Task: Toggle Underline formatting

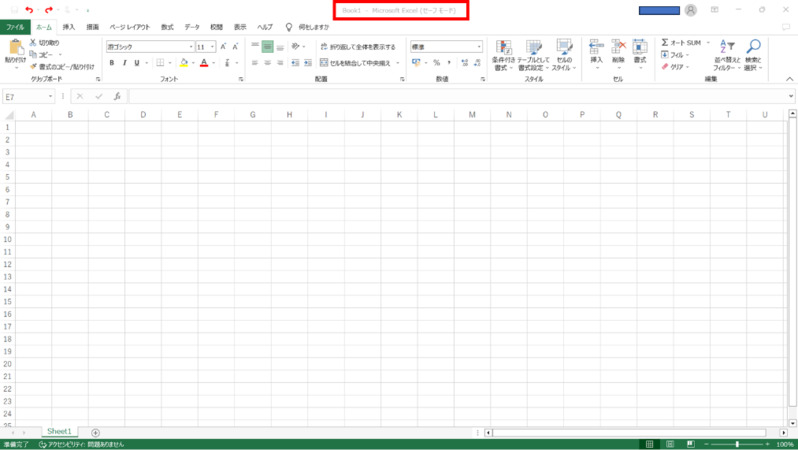Action: click(x=137, y=63)
